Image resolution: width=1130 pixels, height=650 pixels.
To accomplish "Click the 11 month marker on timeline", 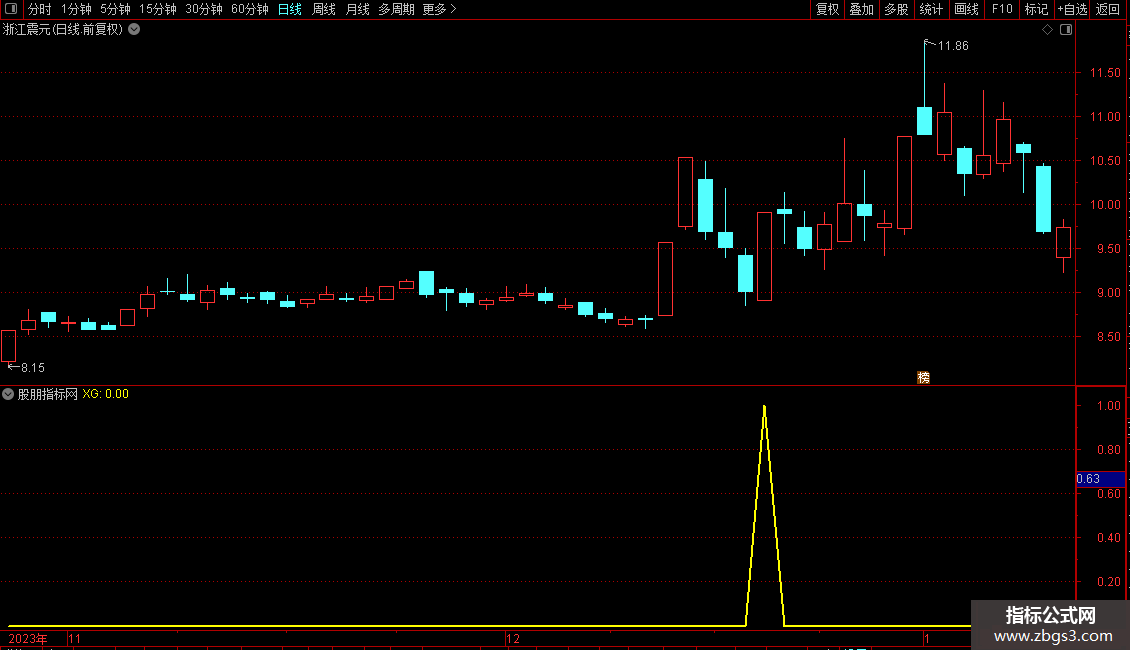I will 74,639.
